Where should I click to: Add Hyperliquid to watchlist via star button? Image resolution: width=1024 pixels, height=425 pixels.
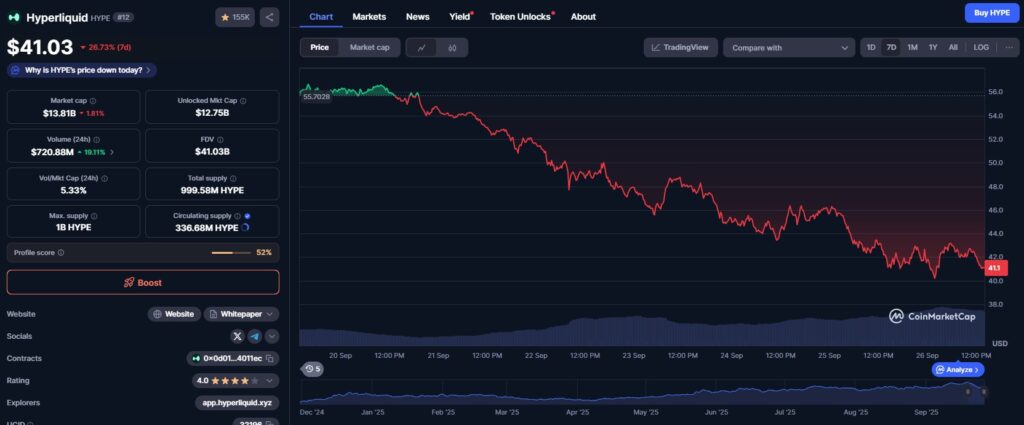click(x=235, y=17)
